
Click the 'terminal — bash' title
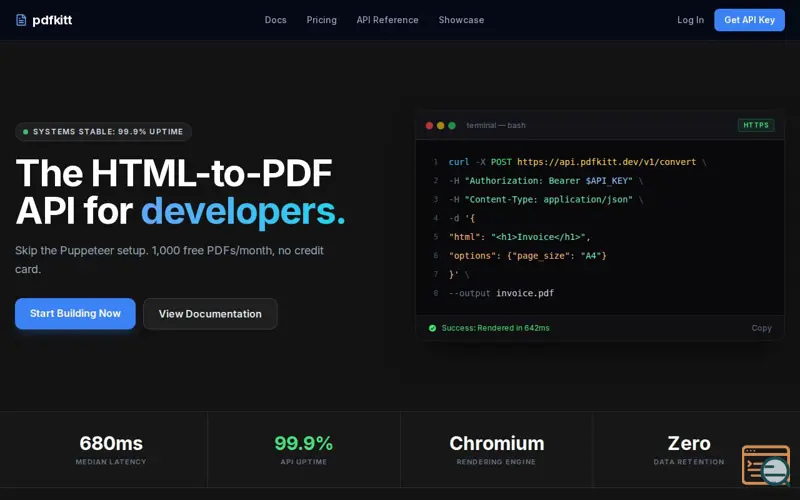click(x=495, y=126)
